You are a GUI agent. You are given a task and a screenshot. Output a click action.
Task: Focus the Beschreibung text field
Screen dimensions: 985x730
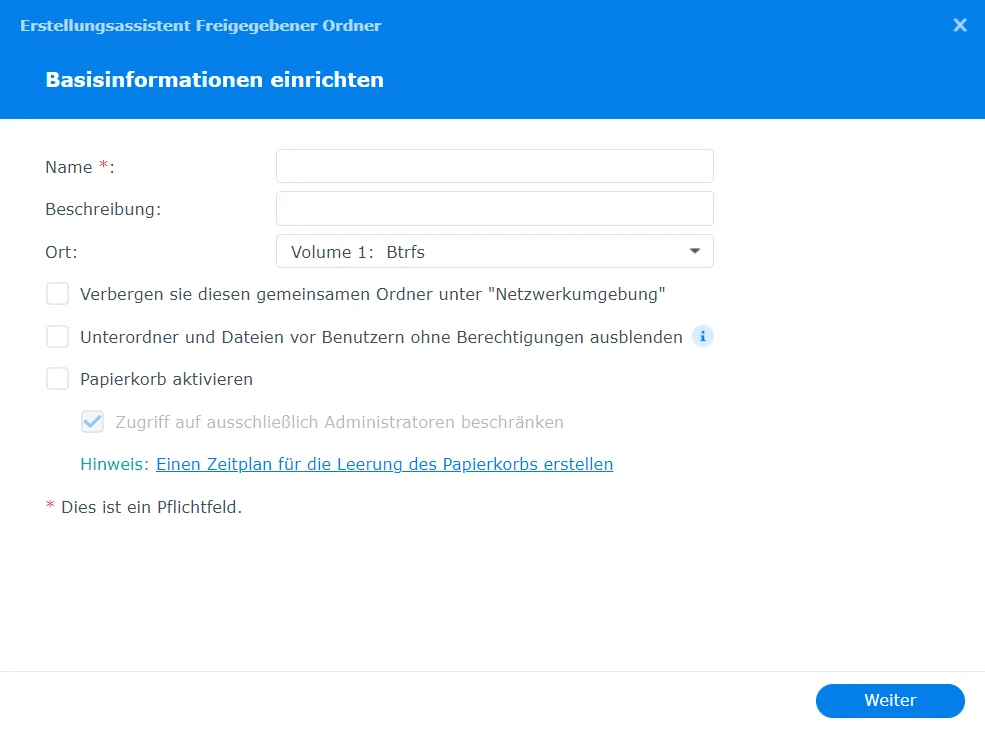(x=494, y=208)
